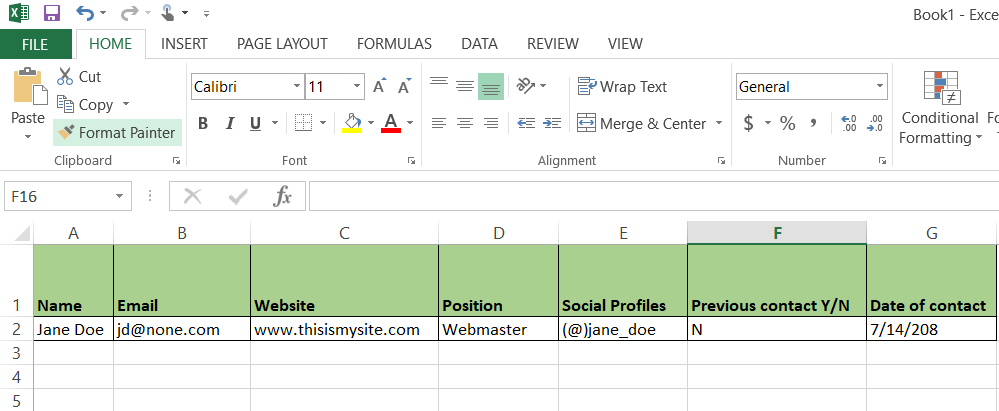Screen dimensions: 999x411
Task: Click the Name Box showing F16
Action: [x=58, y=197]
